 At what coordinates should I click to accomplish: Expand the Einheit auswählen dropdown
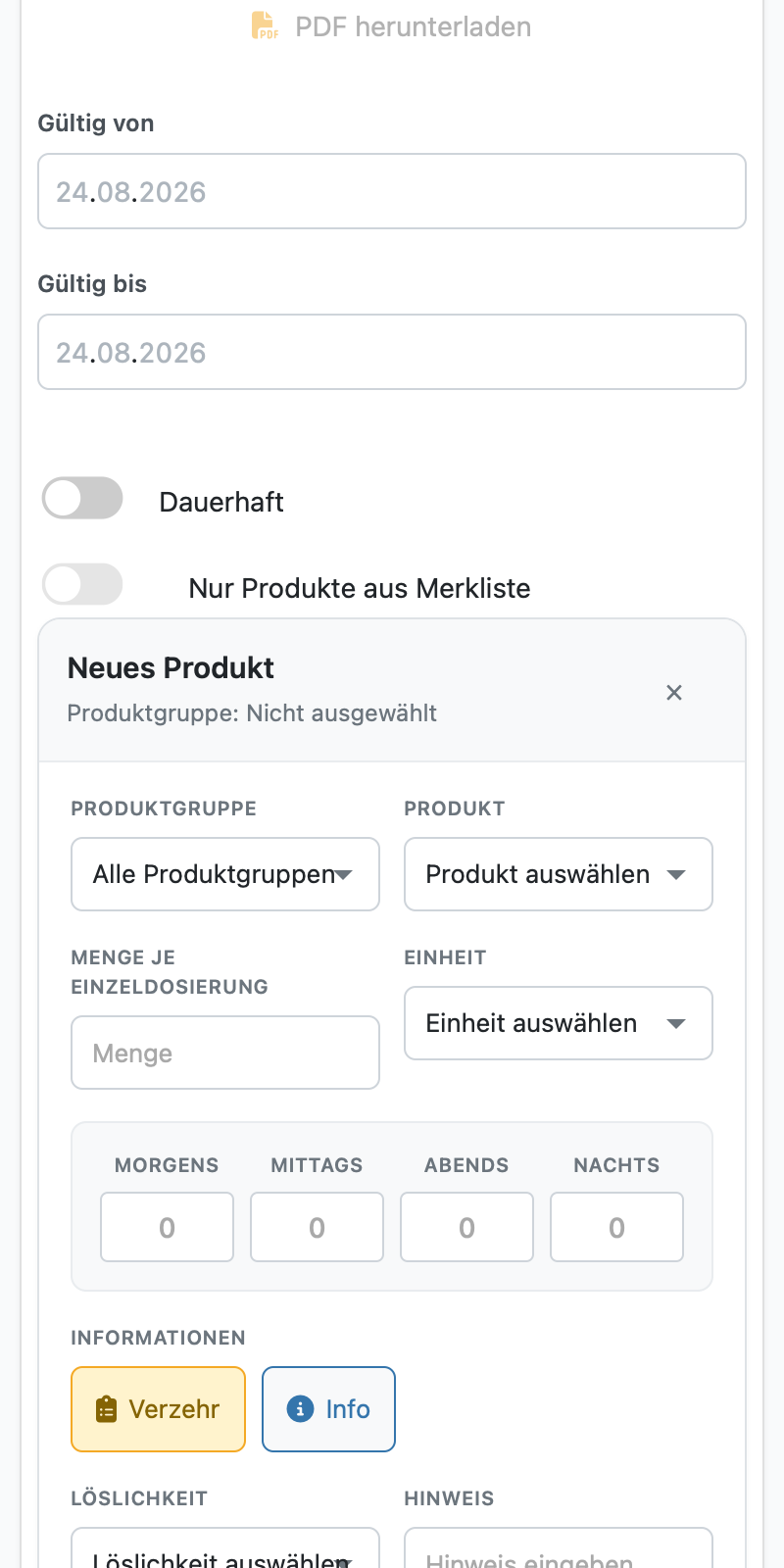pos(559,1023)
